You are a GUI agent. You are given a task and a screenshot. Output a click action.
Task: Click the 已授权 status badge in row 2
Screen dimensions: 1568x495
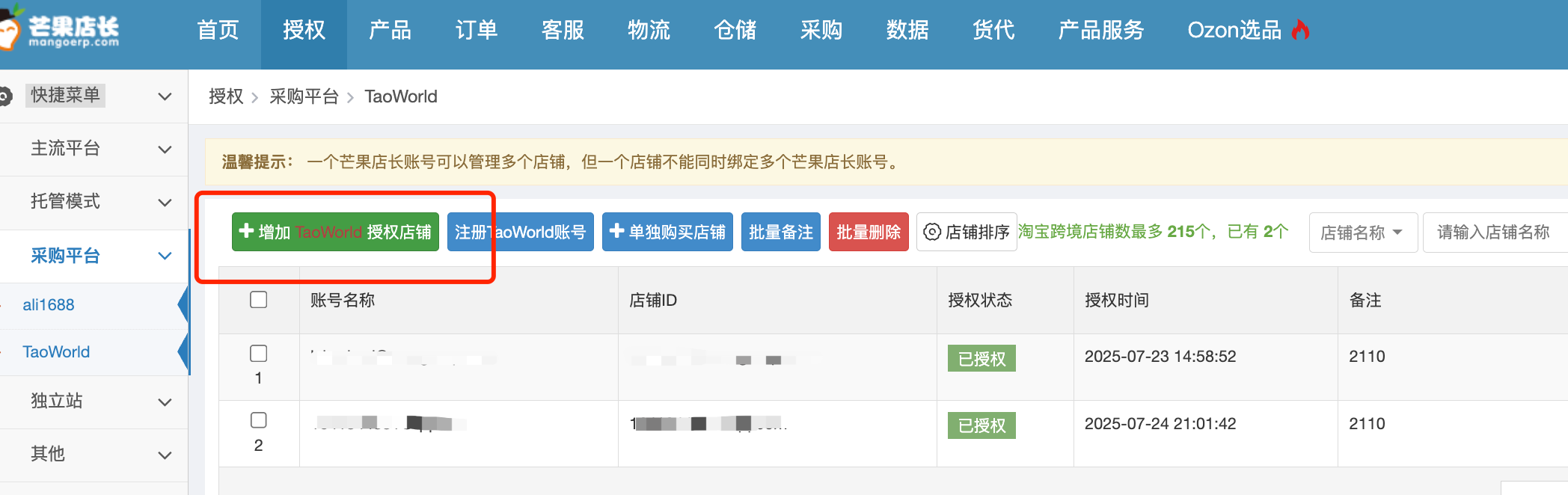[x=981, y=425]
